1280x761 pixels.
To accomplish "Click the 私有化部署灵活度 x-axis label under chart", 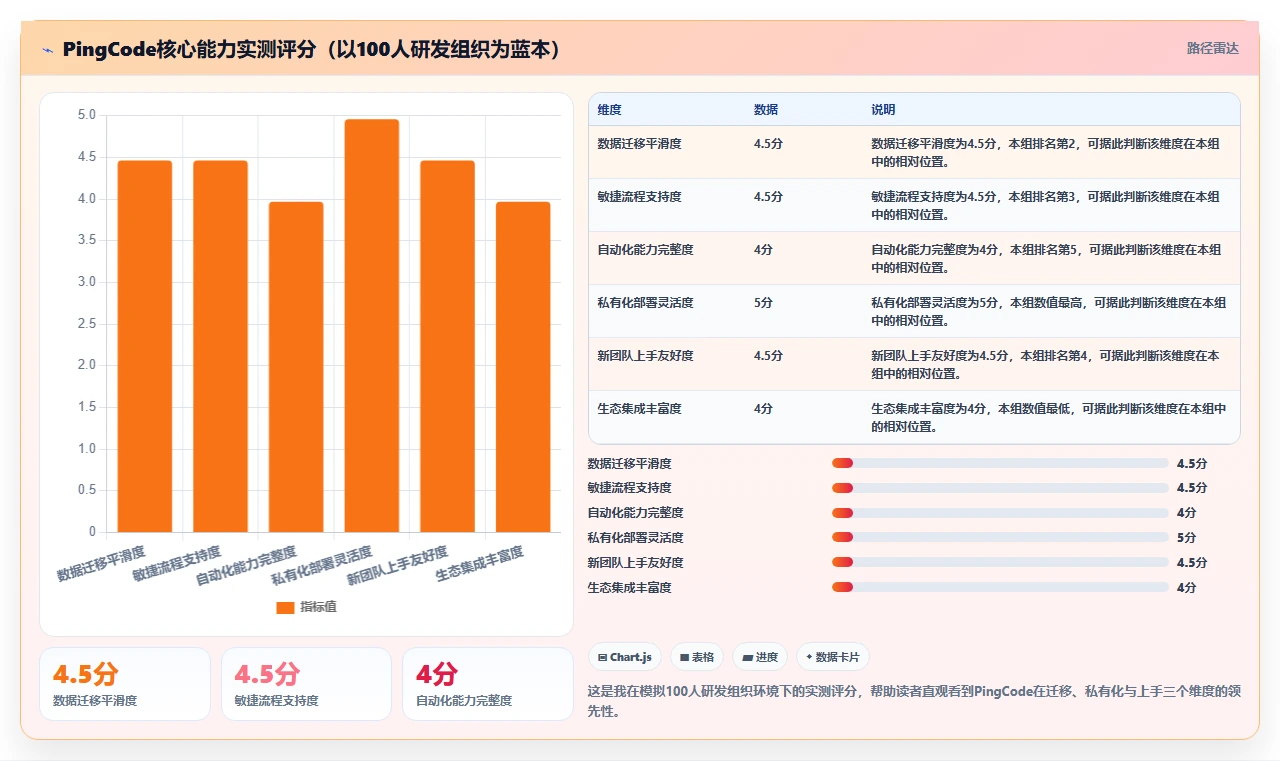I will tap(322, 565).
